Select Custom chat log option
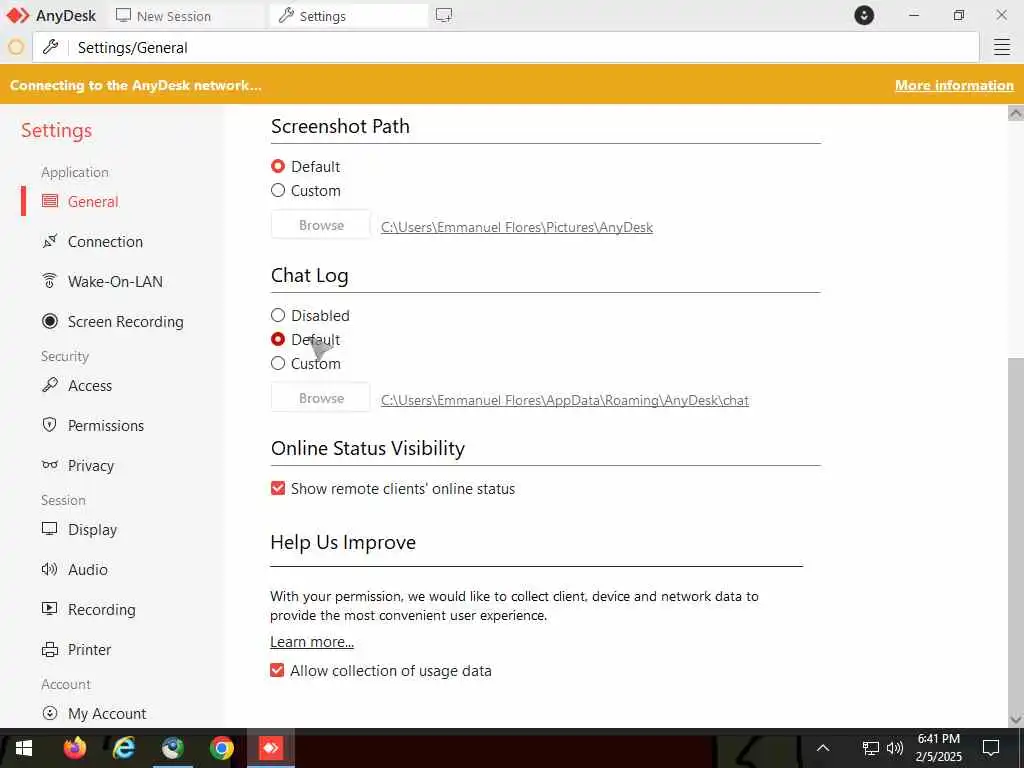This screenshot has height=768, width=1024. click(278, 363)
